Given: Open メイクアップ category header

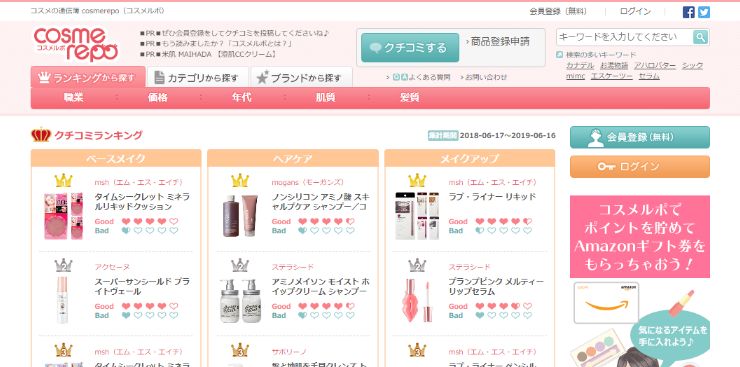Looking at the screenshot, I should [x=470, y=158].
